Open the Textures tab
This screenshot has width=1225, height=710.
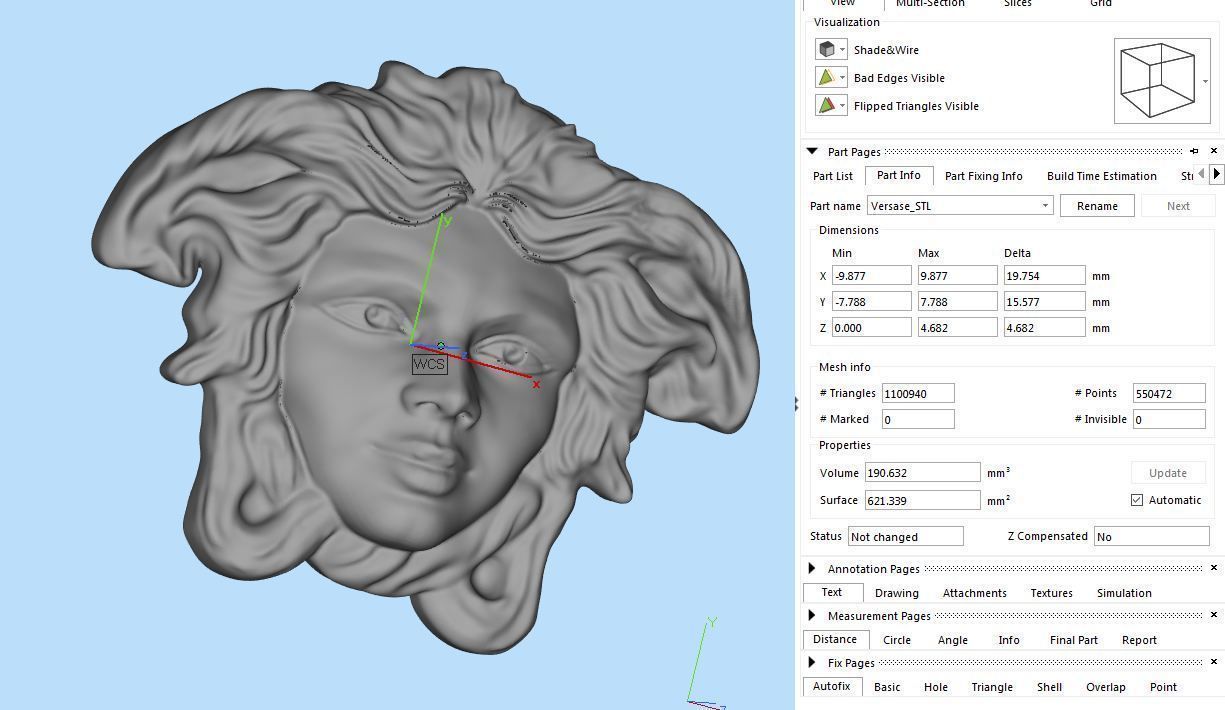pyautogui.click(x=1052, y=593)
